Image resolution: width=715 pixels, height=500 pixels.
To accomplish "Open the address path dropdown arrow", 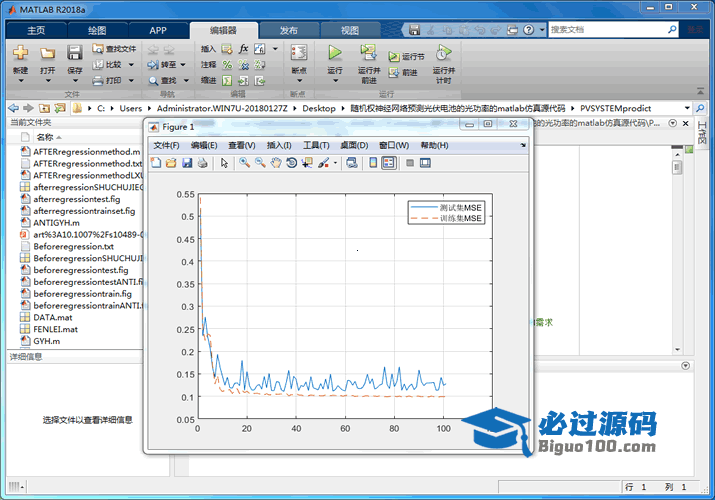I will click(x=687, y=107).
